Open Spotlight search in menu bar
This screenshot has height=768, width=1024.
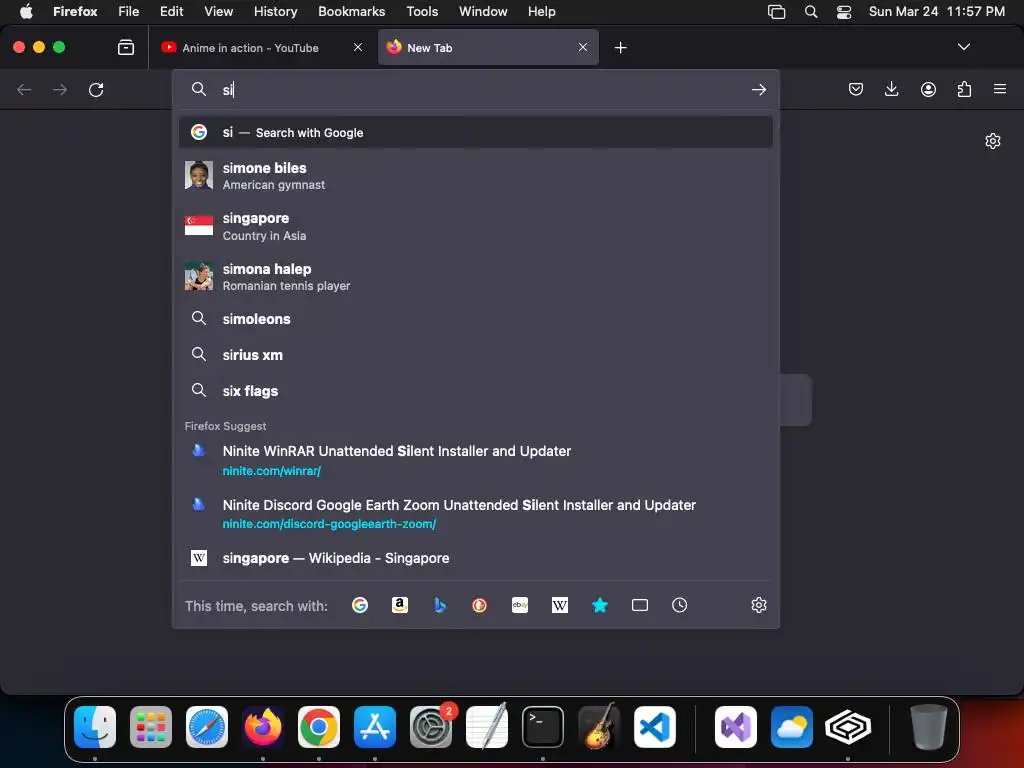810,11
